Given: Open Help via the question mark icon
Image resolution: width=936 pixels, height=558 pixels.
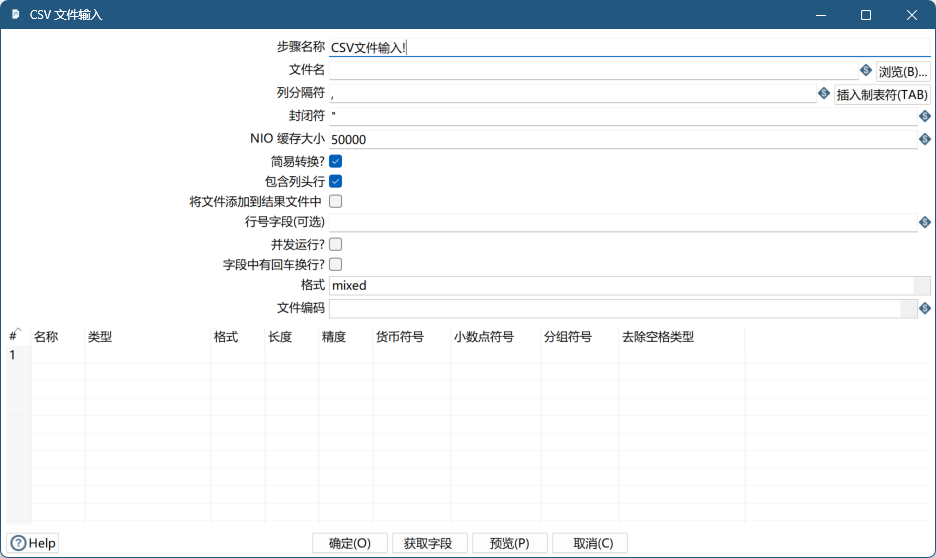Looking at the screenshot, I should [x=19, y=543].
